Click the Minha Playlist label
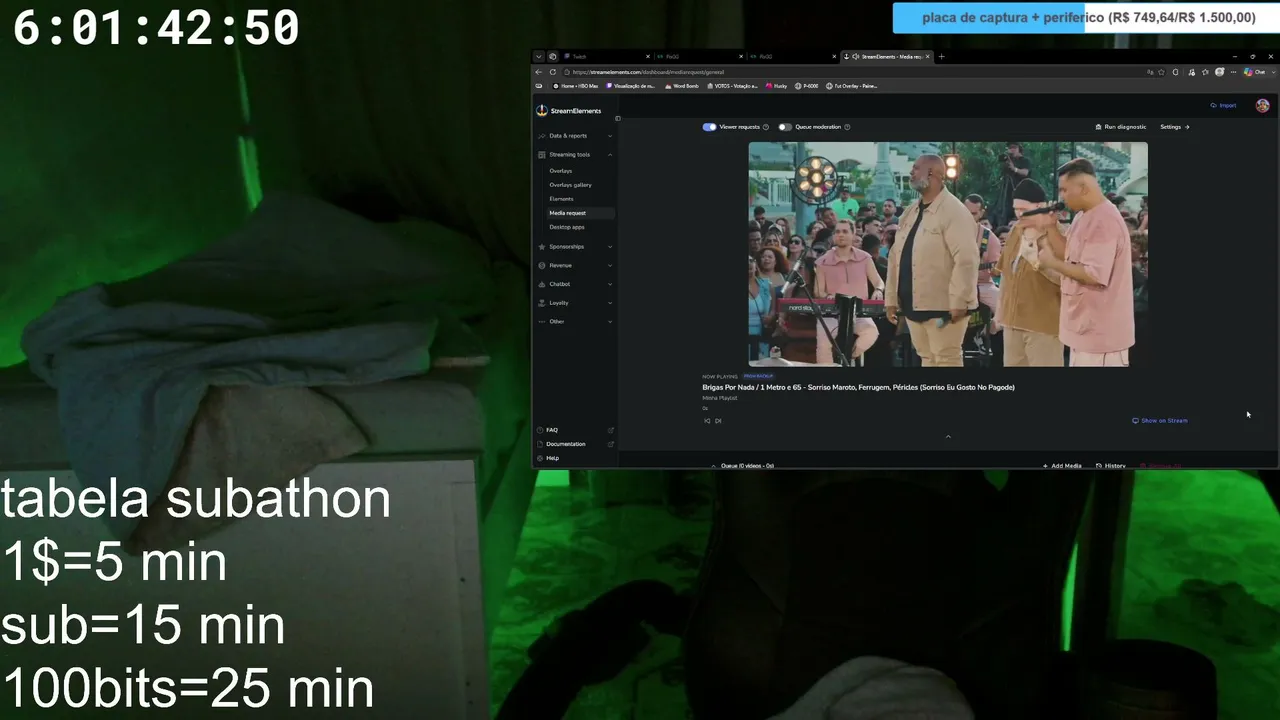The image size is (1280, 720). click(x=720, y=398)
